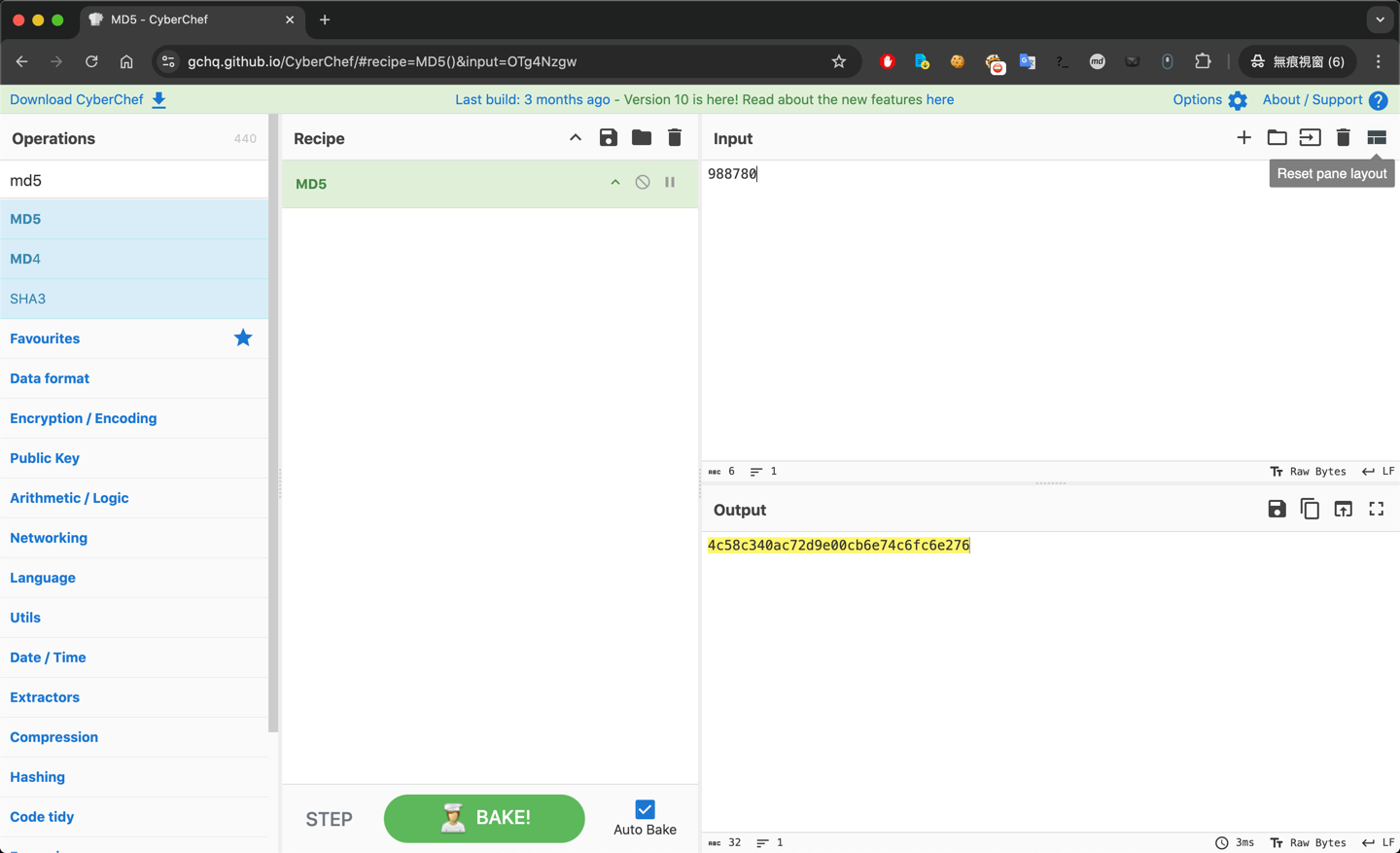
Task: Toggle the Auto Bake checkbox
Action: [x=645, y=809]
